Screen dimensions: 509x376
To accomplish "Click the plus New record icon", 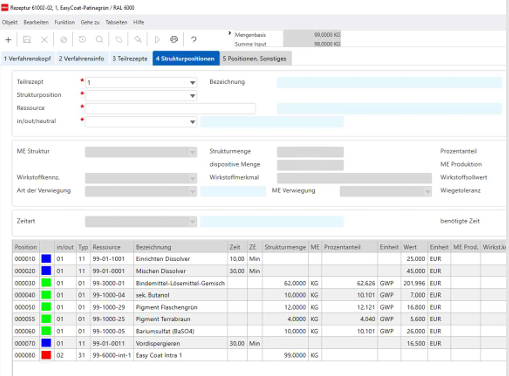I will coord(8,40).
